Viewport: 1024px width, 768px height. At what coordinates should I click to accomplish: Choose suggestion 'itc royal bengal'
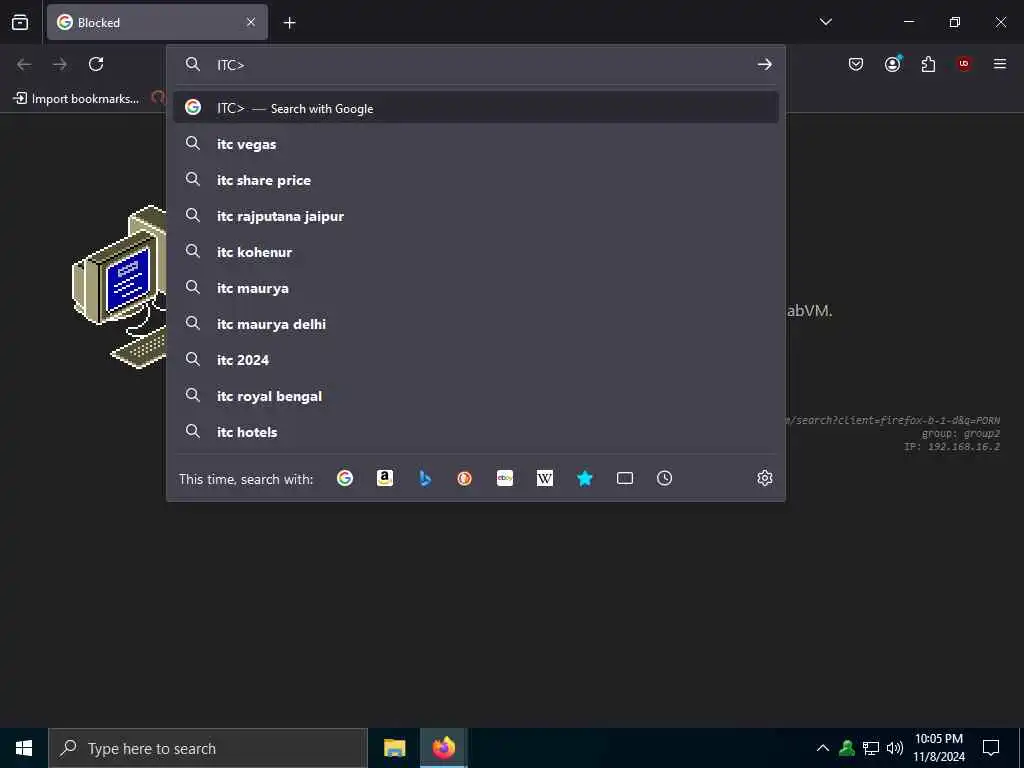pos(475,396)
